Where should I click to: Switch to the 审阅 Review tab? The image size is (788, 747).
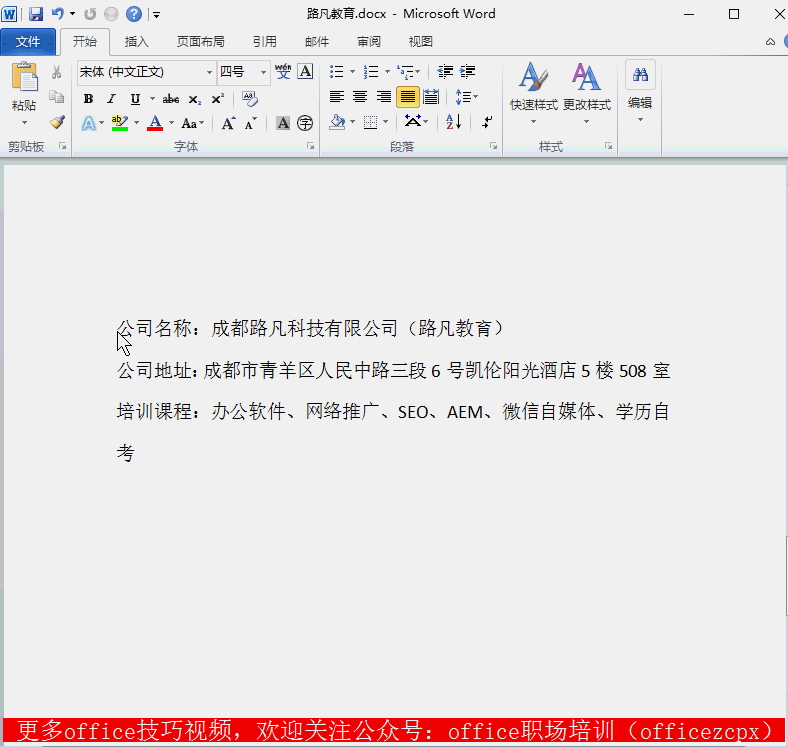369,41
